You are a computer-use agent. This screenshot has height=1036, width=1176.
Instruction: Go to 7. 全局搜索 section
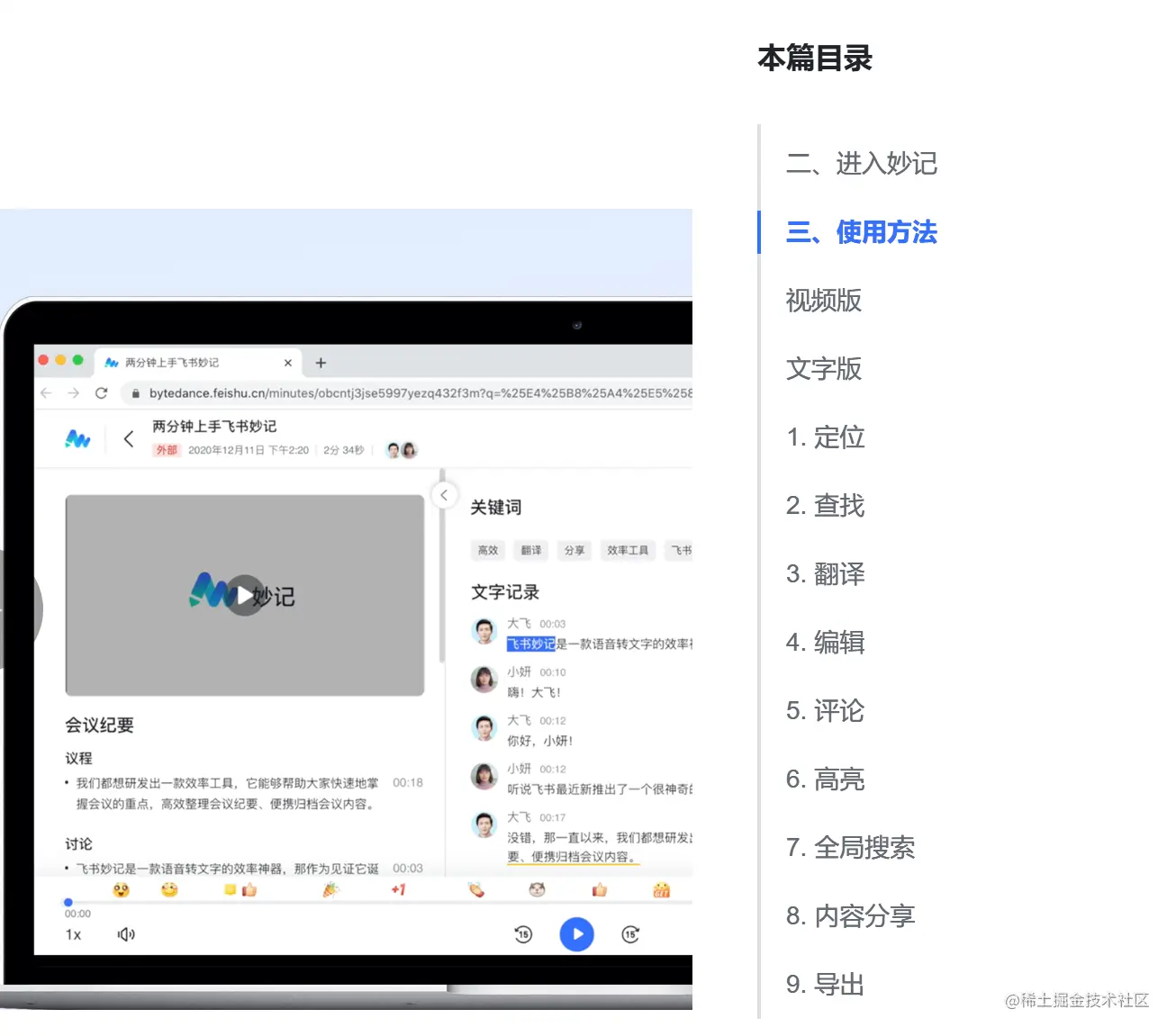(851, 847)
